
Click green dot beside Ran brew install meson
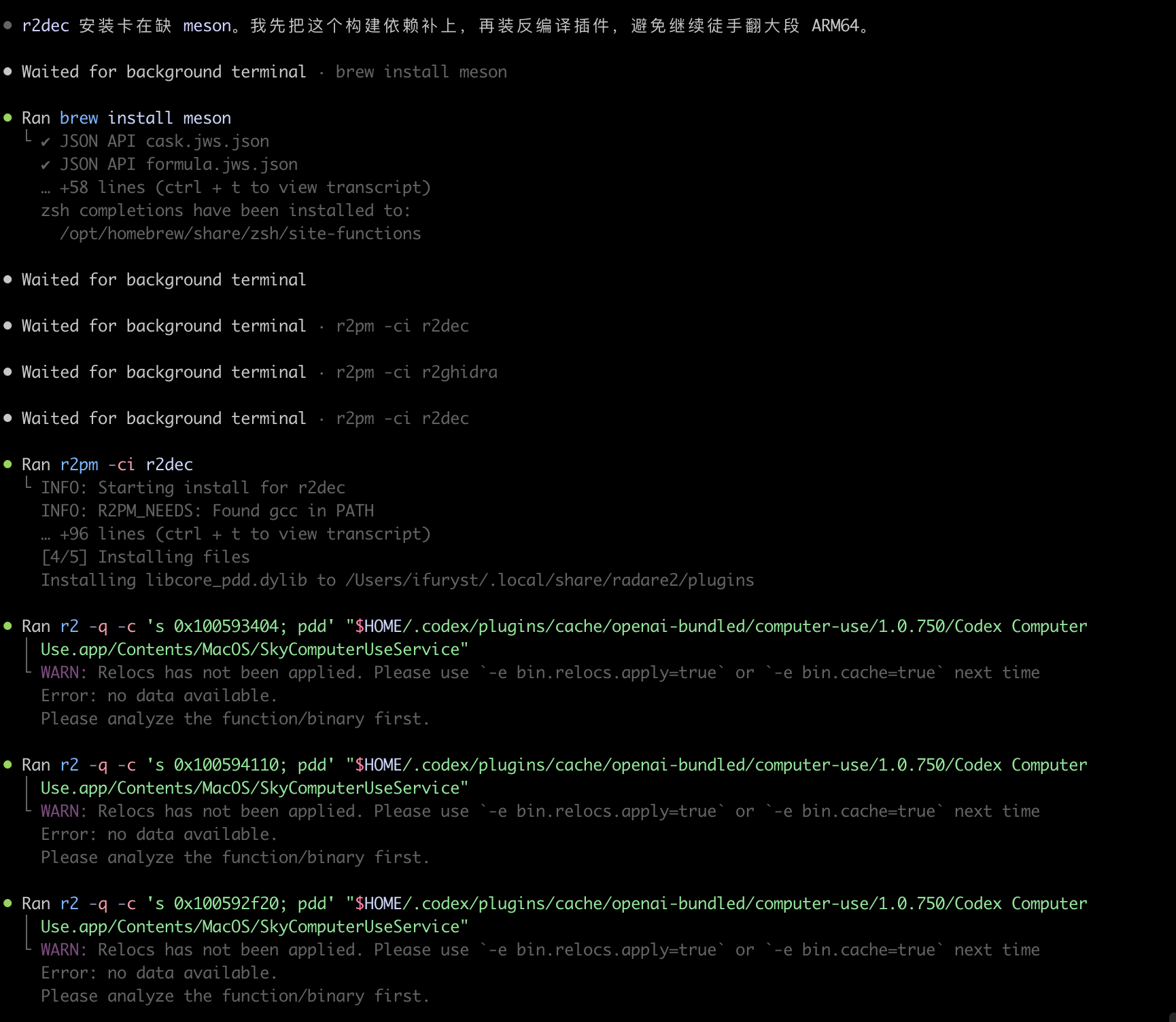(8, 118)
